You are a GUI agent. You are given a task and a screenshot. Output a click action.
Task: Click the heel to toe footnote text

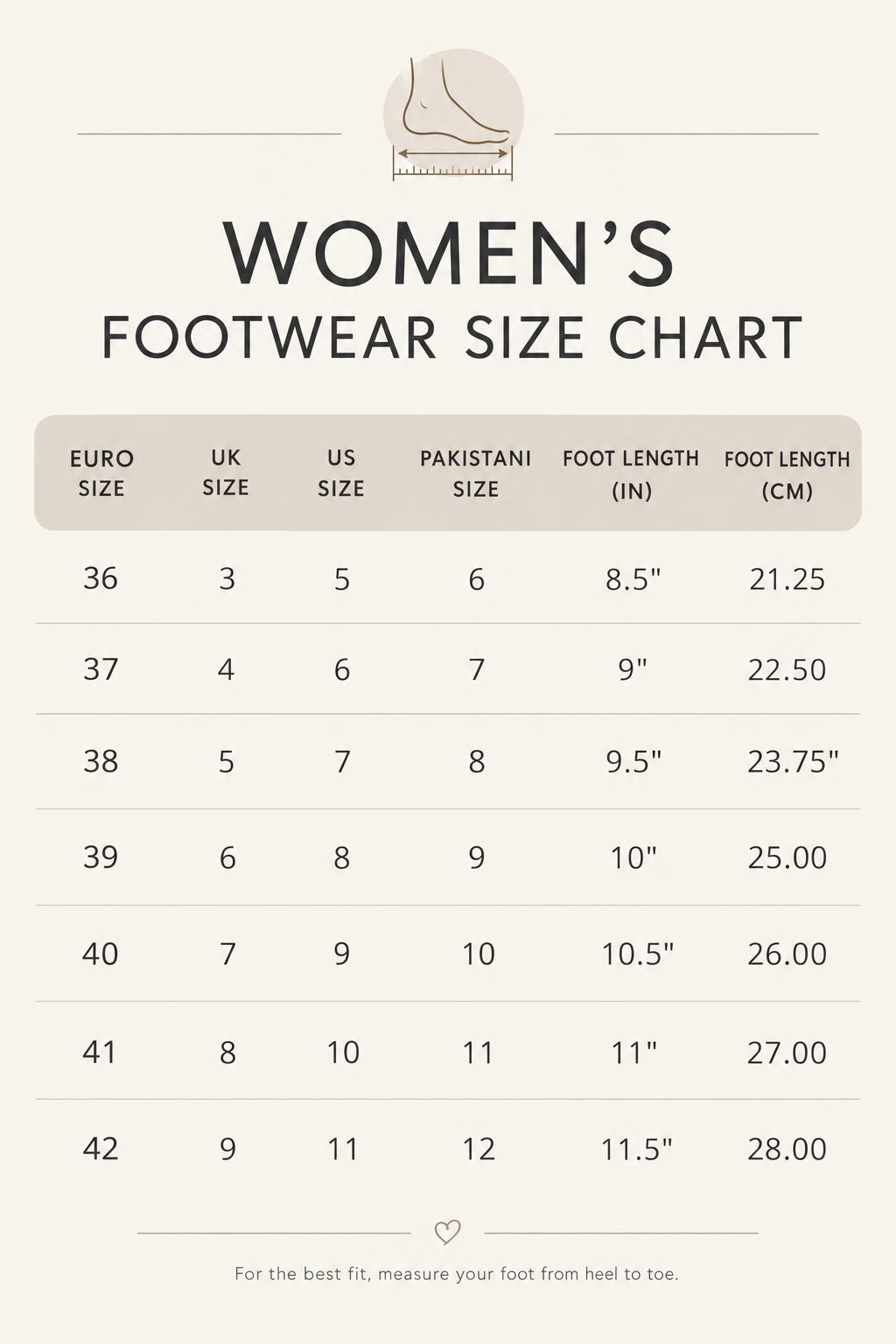point(457,1274)
